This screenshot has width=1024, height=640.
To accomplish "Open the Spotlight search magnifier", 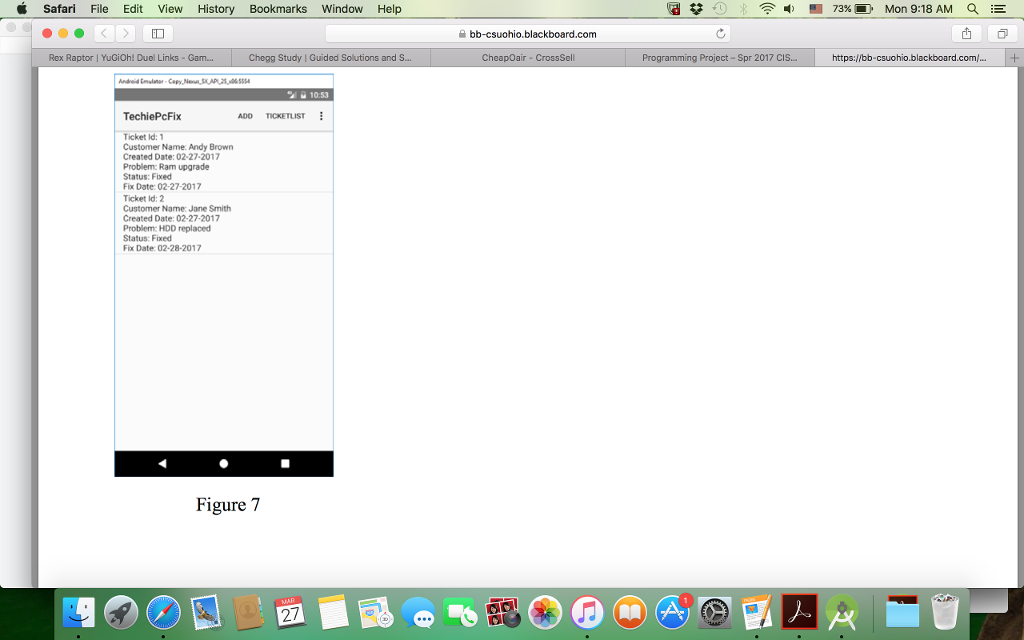I will [971, 8].
